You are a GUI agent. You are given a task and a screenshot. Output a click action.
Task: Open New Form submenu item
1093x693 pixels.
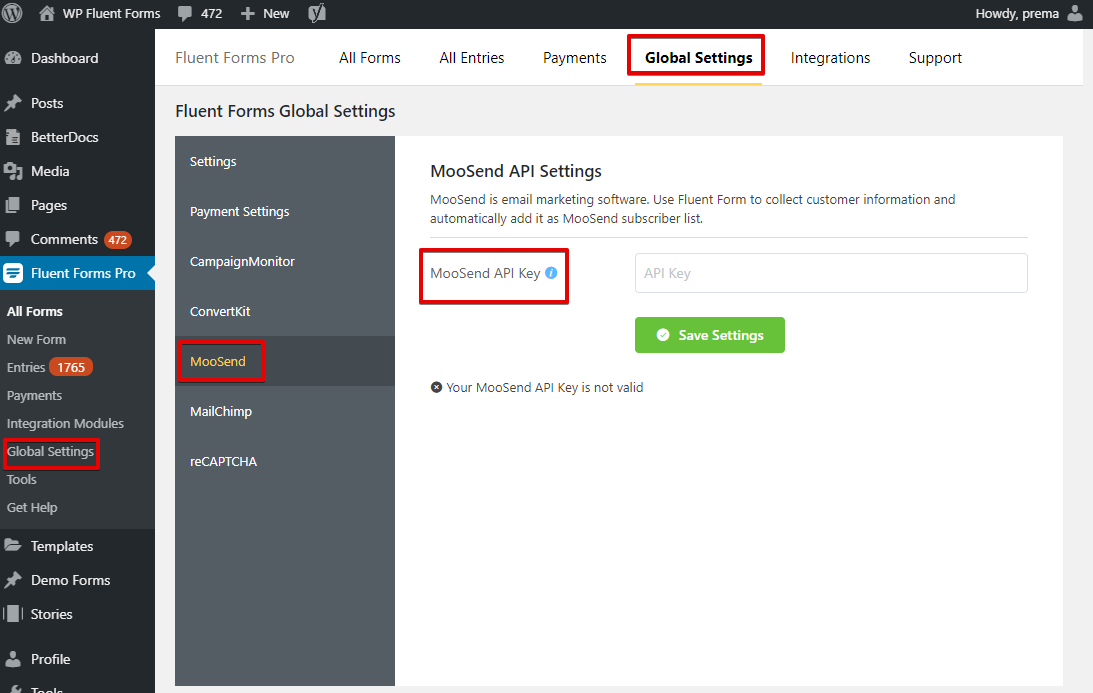36,340
